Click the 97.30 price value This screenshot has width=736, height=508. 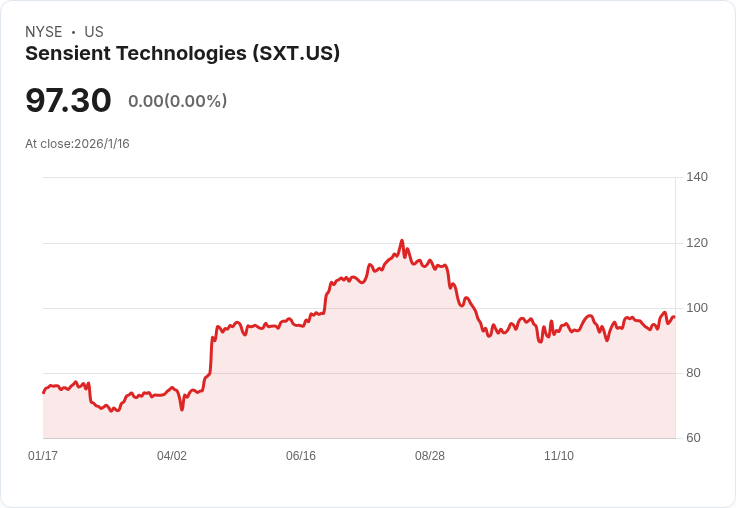[68, 100]
